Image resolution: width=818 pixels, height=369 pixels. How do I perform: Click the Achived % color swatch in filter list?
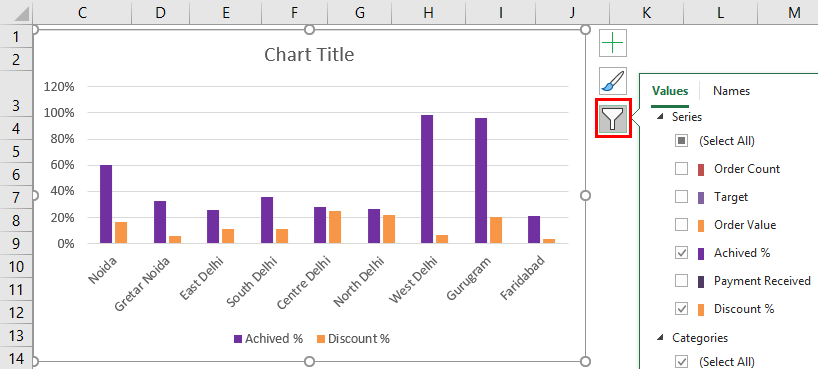coord(701,254)
